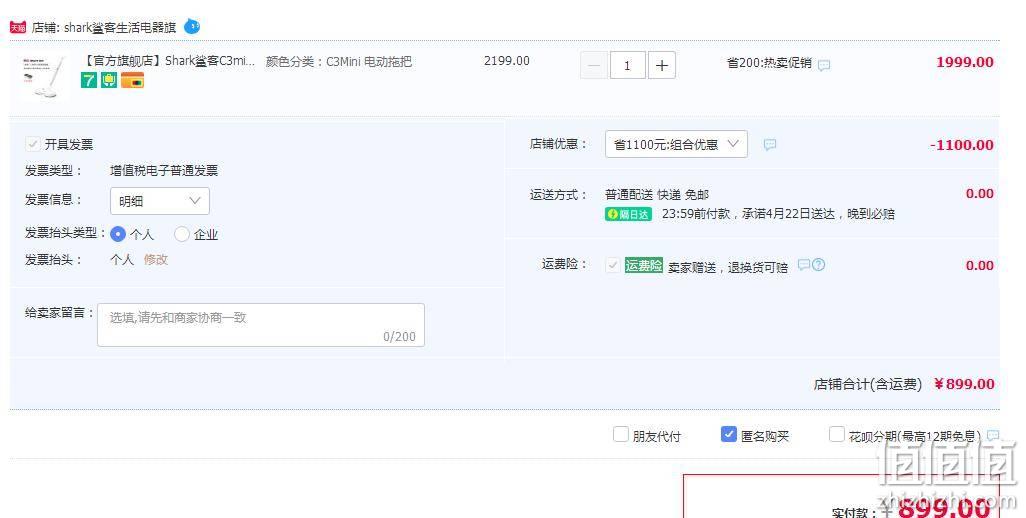This screenshot has width=1026, height=518.
Task: Click the green 7-day return badge icon
Action: 89,80
